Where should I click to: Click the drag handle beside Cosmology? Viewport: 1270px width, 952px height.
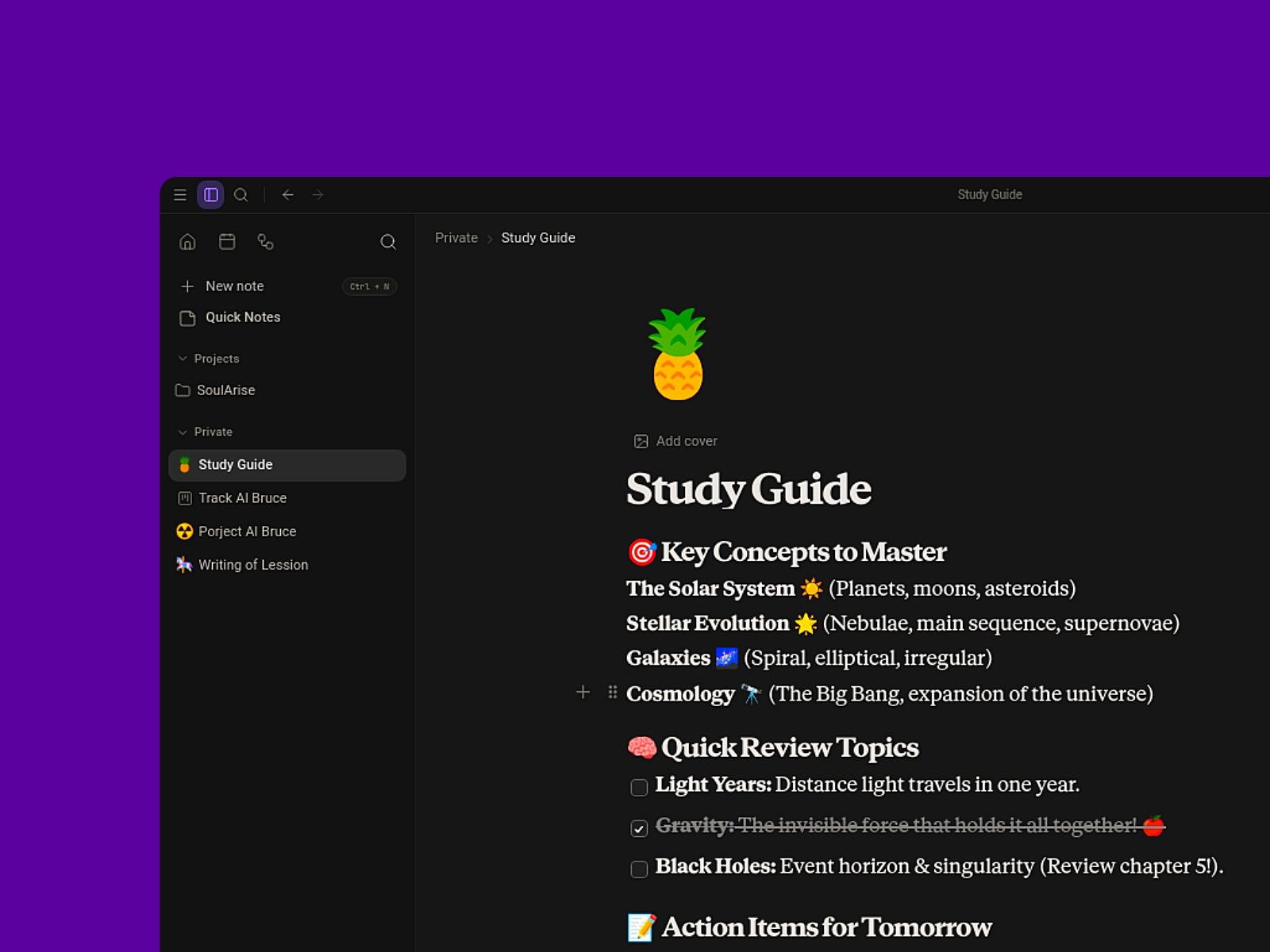[x=612, y=693]
